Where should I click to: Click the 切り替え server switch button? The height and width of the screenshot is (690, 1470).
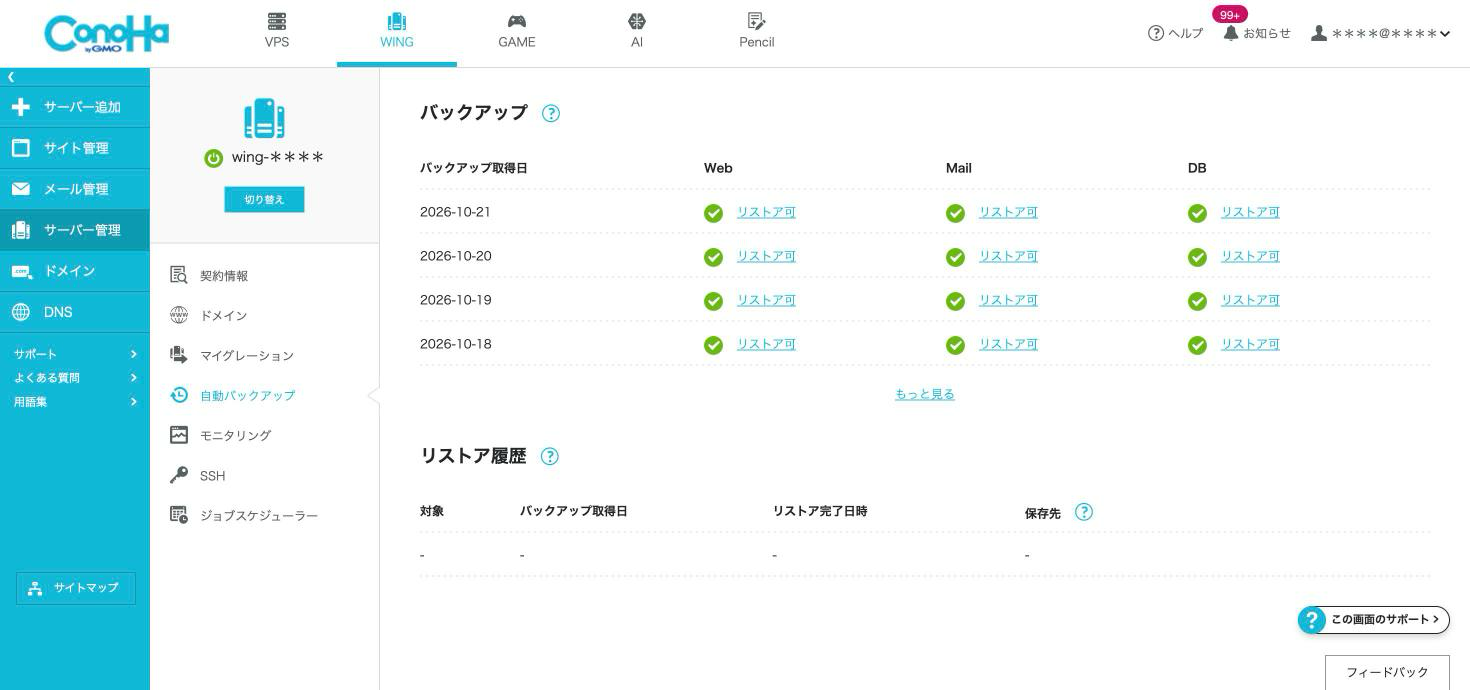coord(264,199)
